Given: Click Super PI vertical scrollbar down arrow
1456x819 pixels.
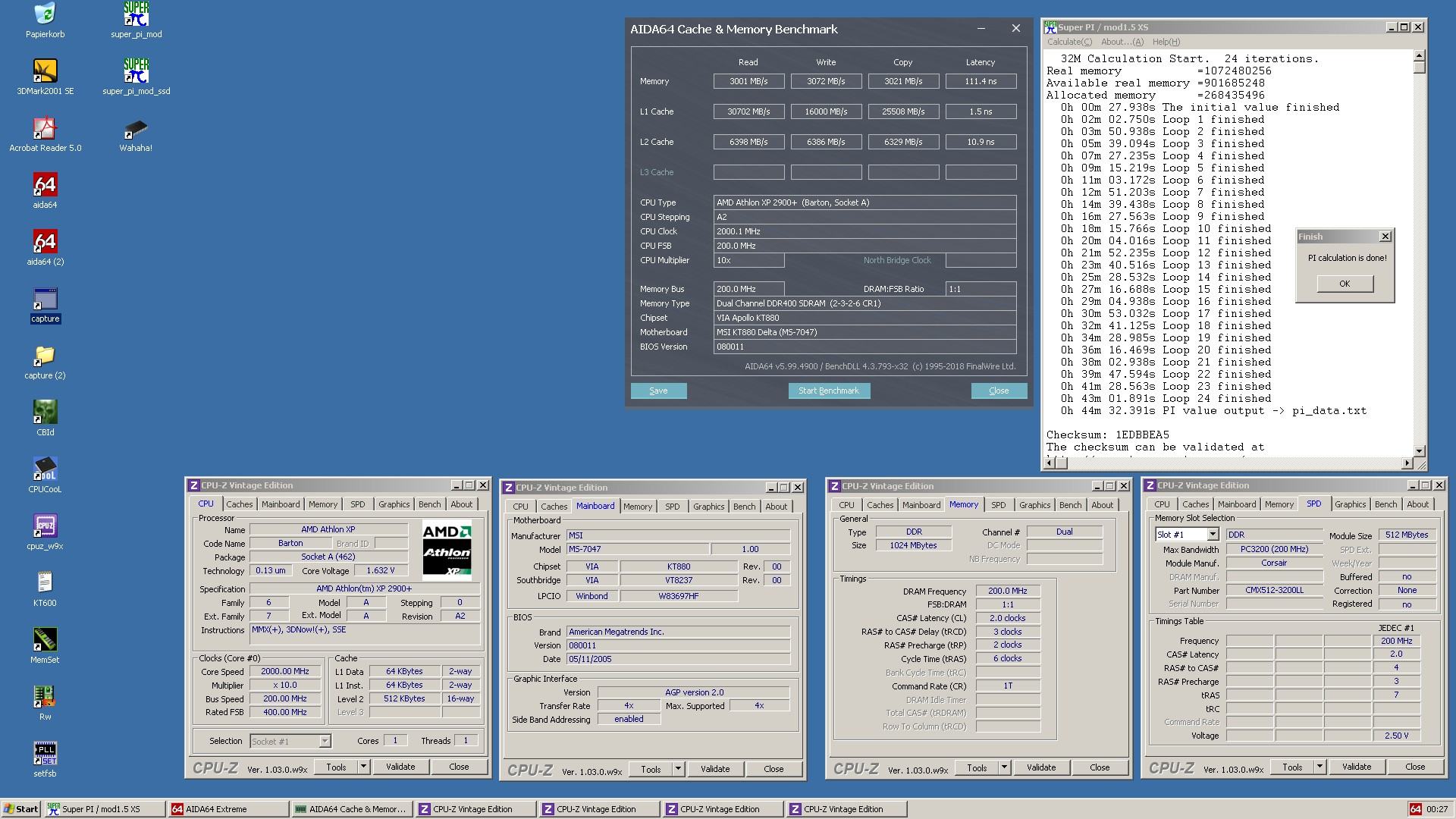Looking at the screenshot, I should click(x=1419, y=450).
